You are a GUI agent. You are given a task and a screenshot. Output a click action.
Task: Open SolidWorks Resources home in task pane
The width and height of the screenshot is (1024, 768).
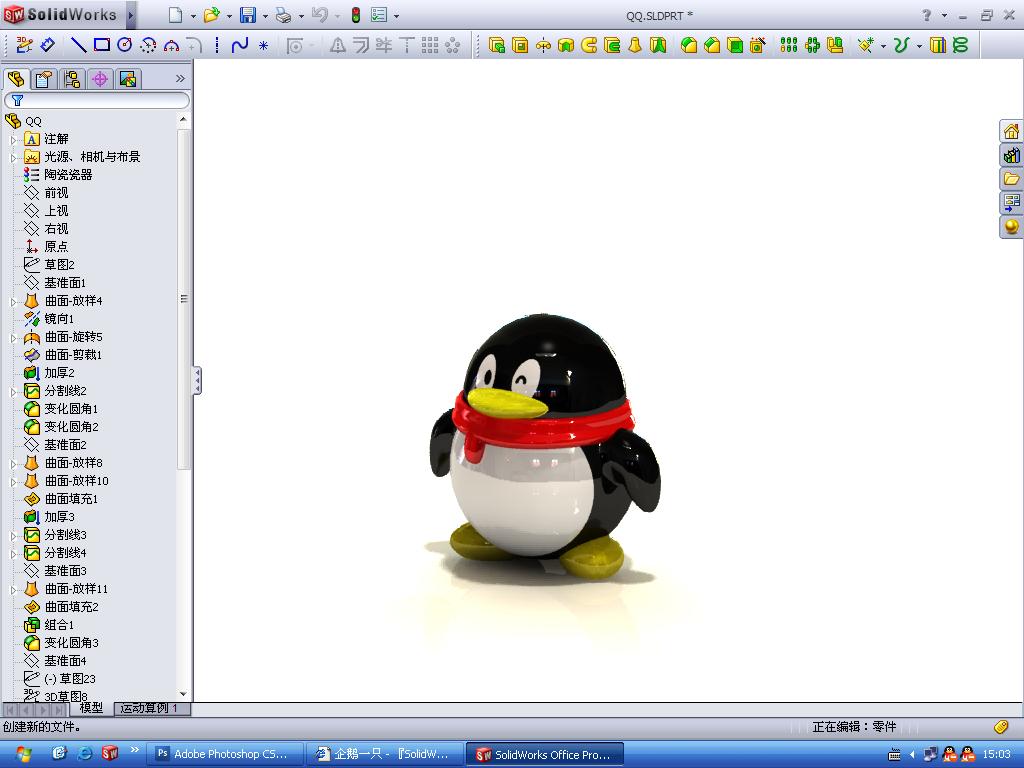click(1011, 131)
